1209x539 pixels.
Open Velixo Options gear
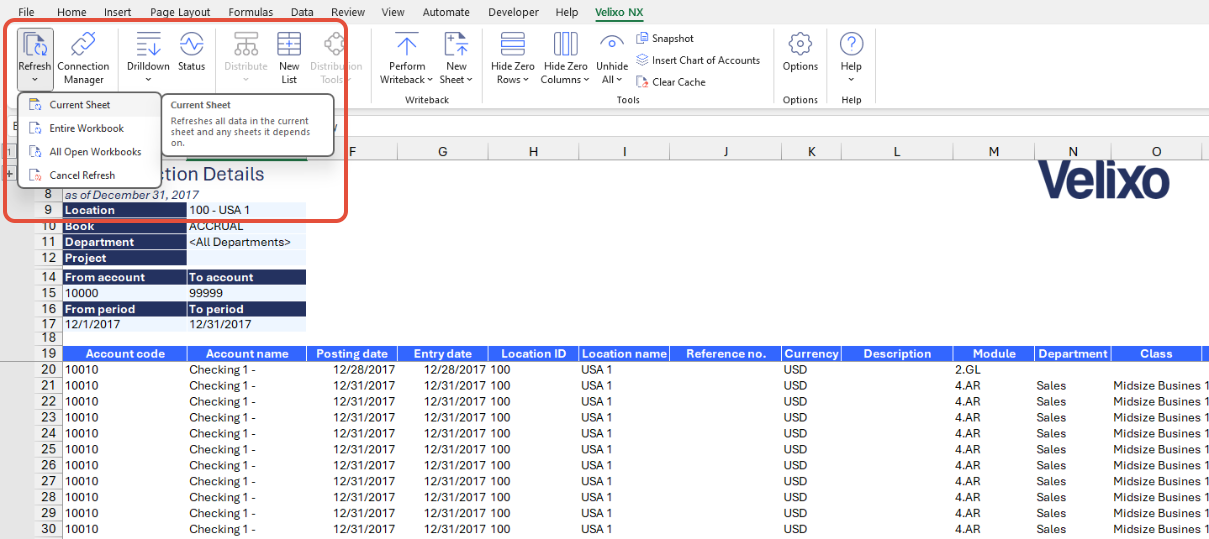click(800, 44)
